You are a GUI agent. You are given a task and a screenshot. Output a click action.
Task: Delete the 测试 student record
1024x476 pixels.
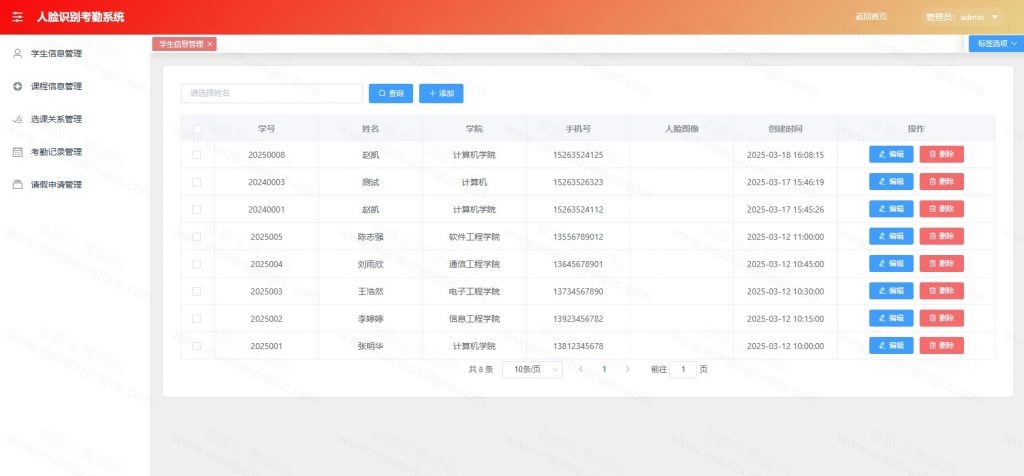[x=942, y=182]
